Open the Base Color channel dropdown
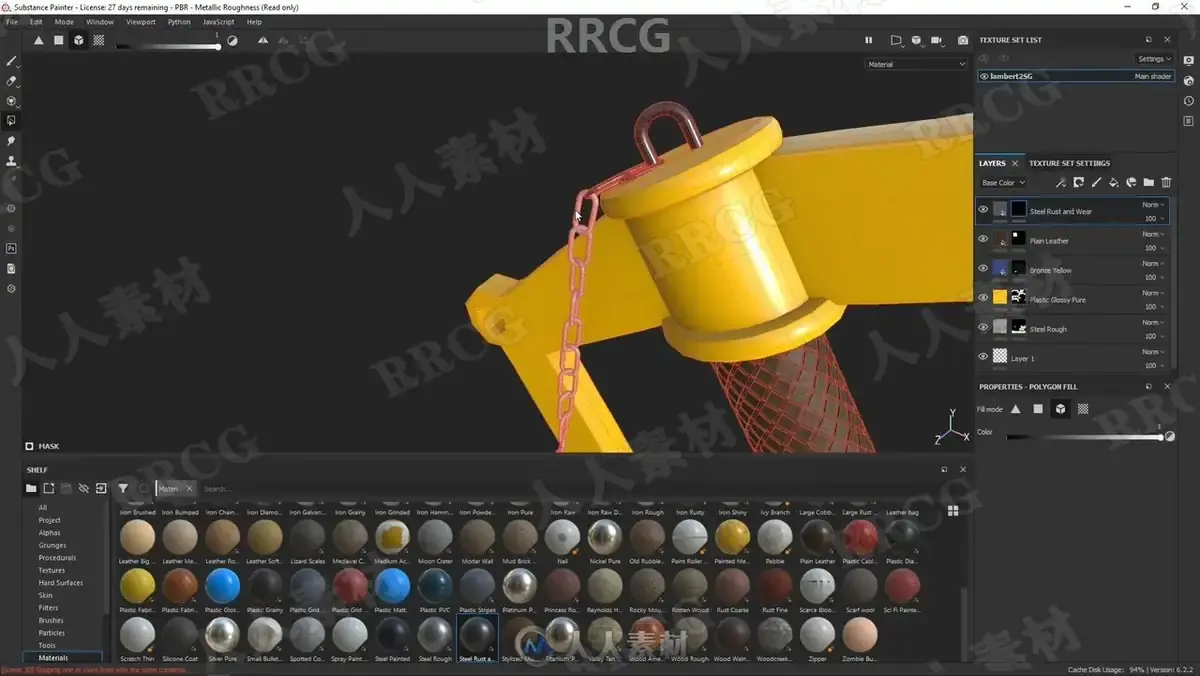The height and width of the screenshot is (676, 1200). 1003,183
